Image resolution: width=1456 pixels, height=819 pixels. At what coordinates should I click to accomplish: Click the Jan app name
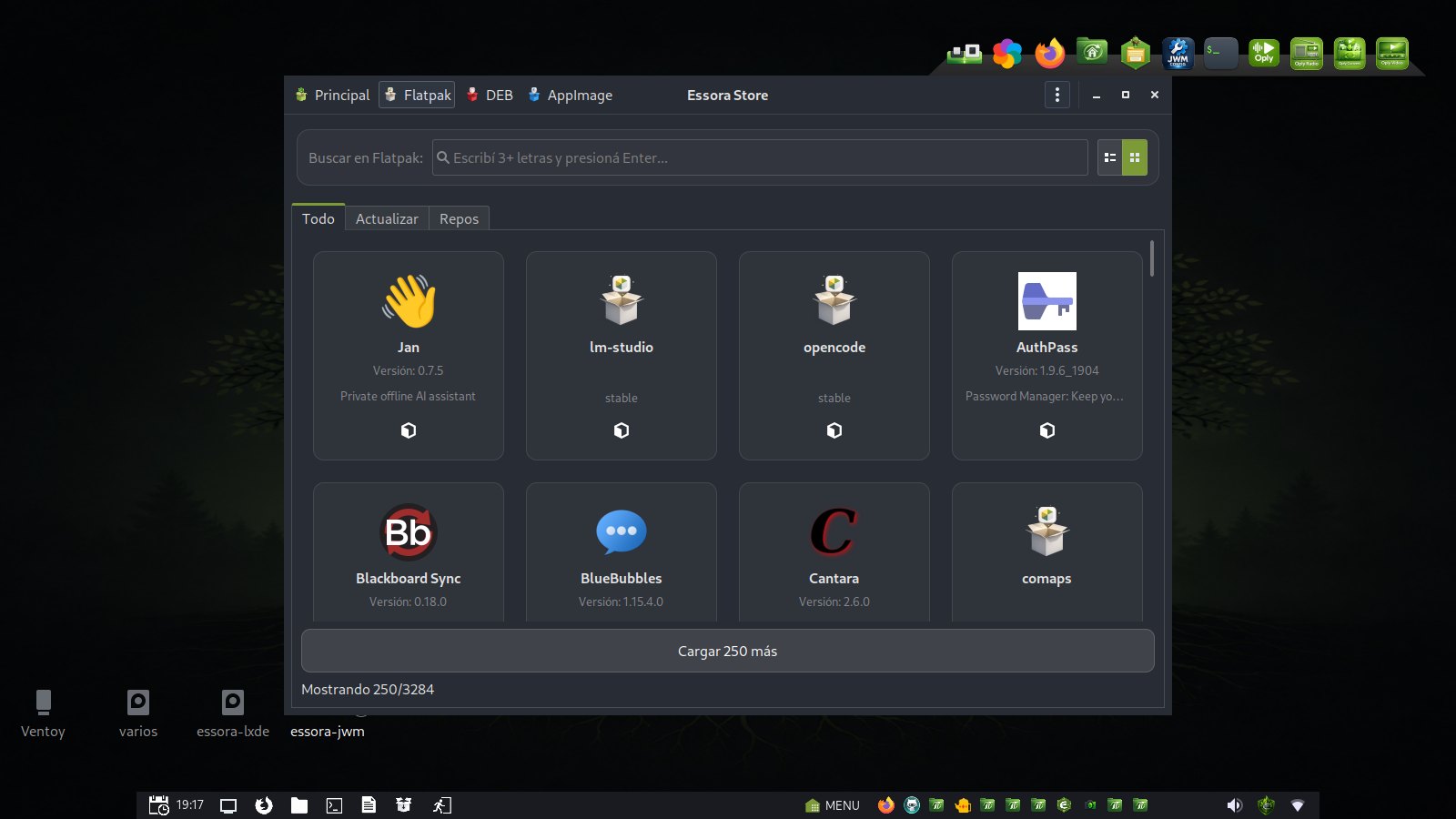(x=409, y=348)
